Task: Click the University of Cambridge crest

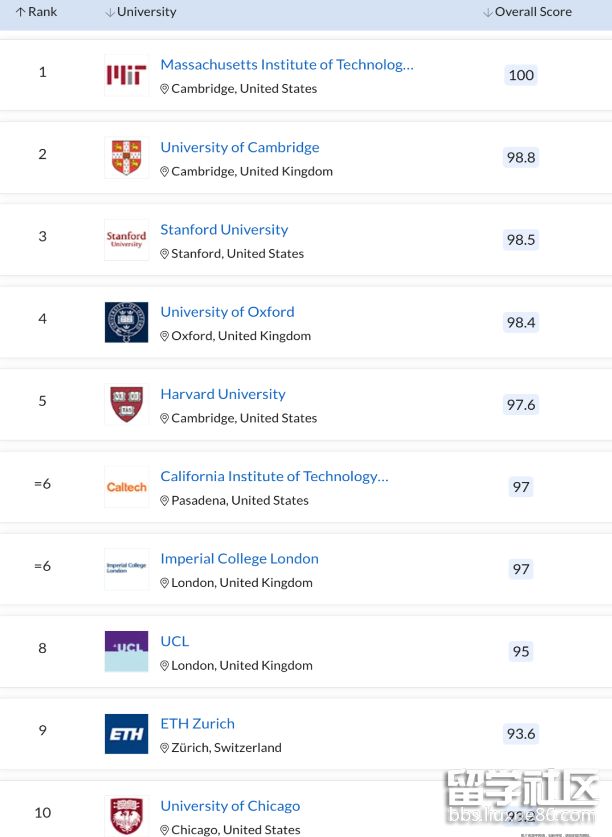Action: coord(126,158)
